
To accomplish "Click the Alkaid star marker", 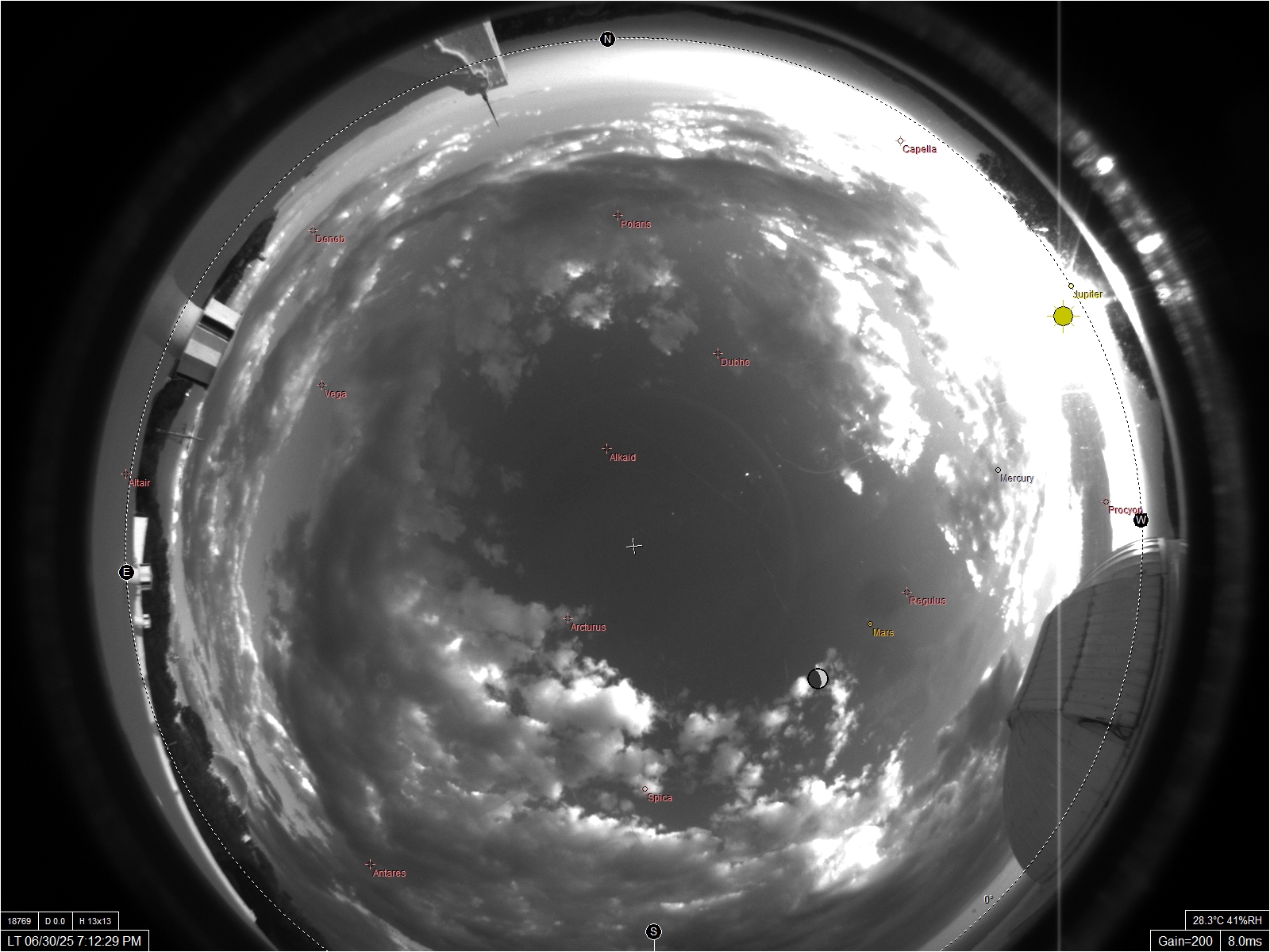I will [606, 448].
